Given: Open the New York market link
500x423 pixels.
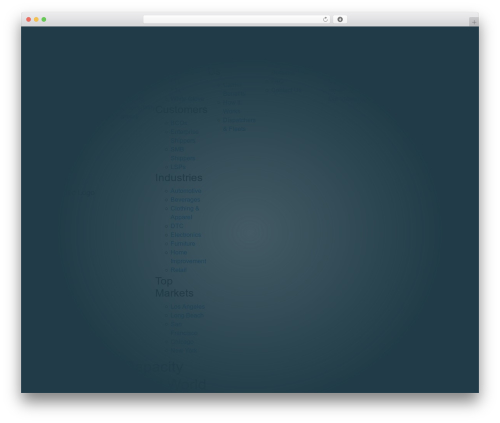Looking at the screenshot, I should coord(184,350).
